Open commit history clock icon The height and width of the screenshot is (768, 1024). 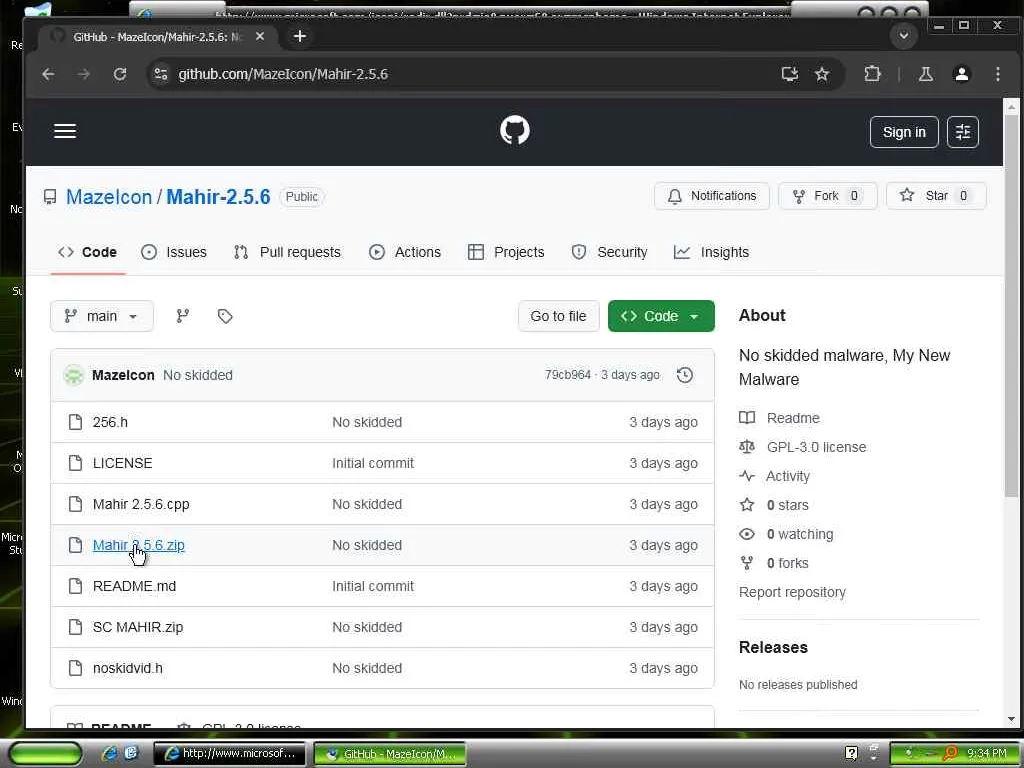pyautogui.click(x=684, y=375)
